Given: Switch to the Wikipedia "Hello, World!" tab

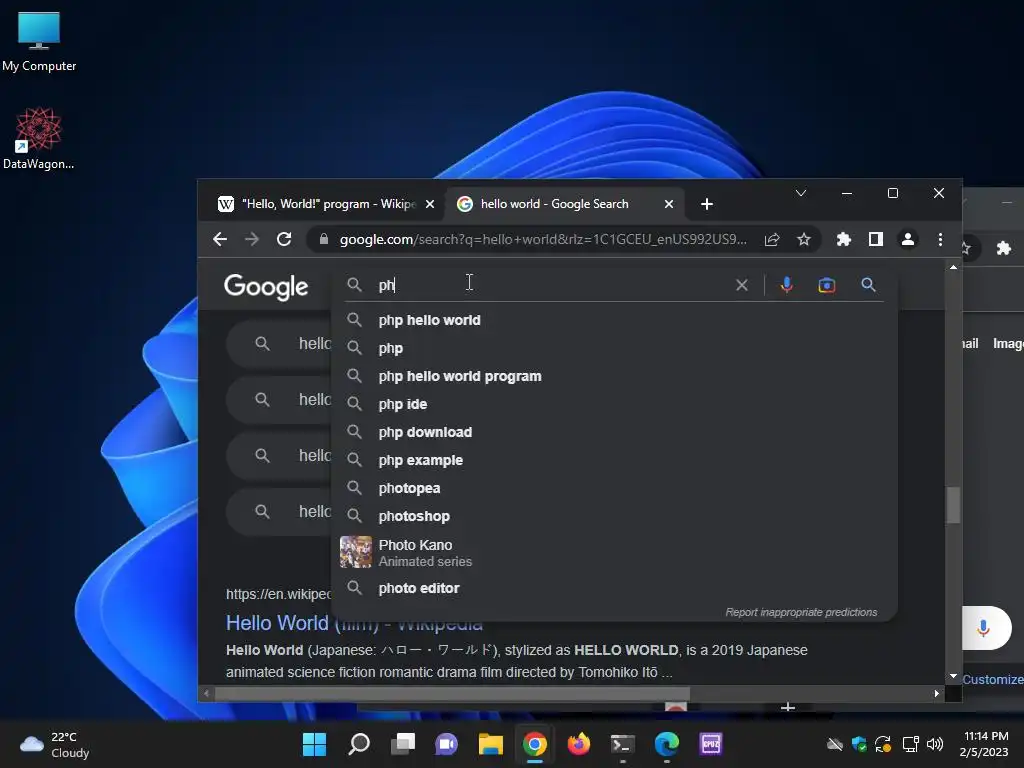Looking at the screenshot, I should coord(326,204).
